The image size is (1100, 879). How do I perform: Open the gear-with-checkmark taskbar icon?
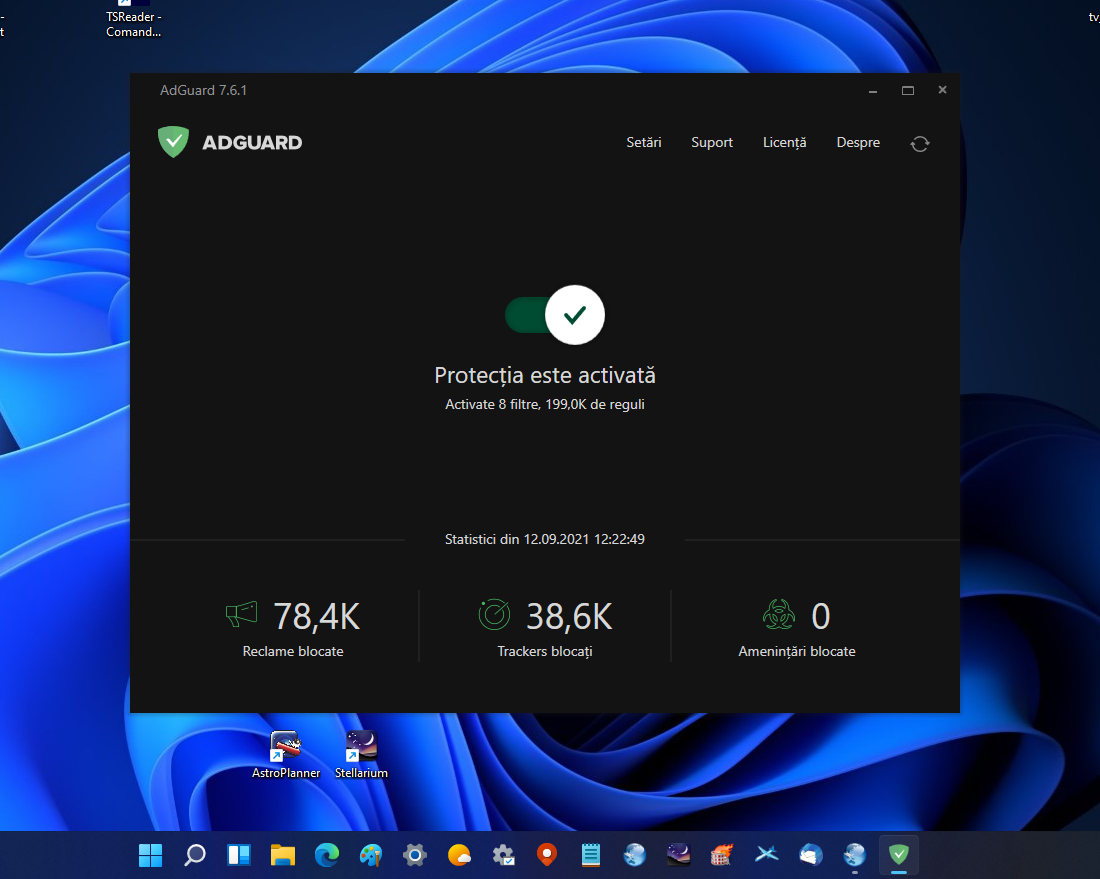click(x=503, y=854)
